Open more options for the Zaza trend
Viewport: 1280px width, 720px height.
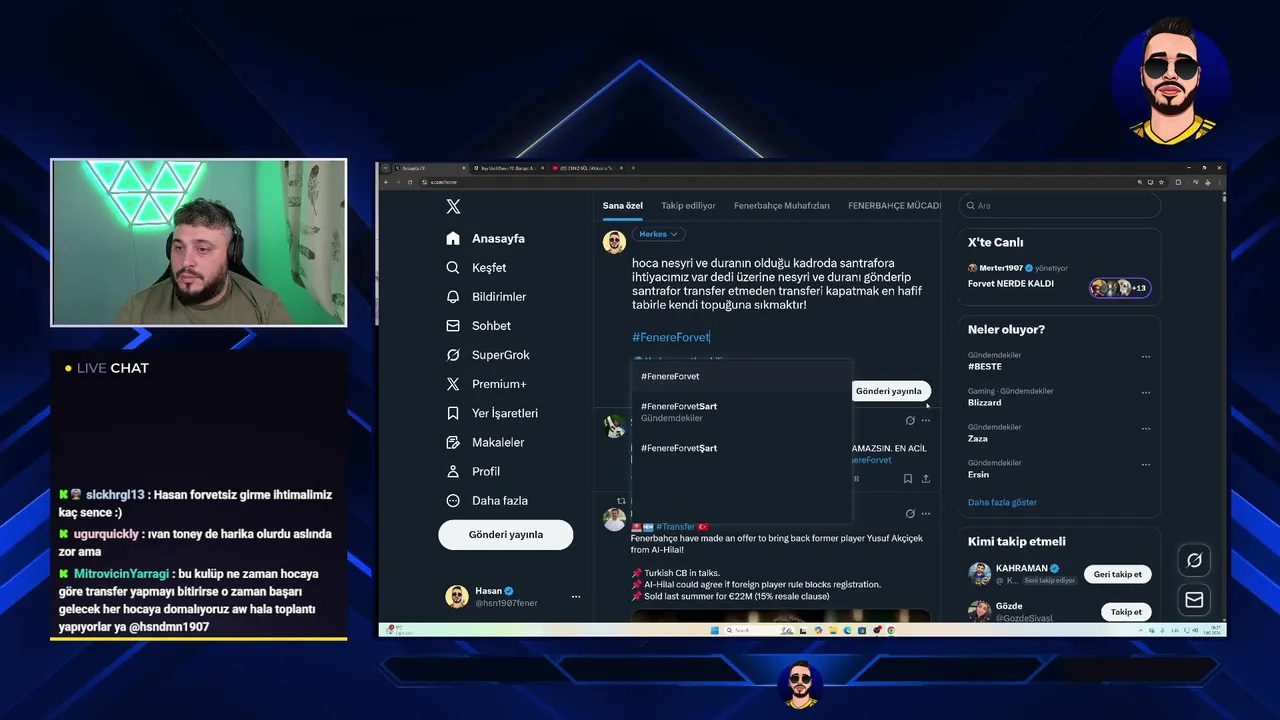[1146, 428]
